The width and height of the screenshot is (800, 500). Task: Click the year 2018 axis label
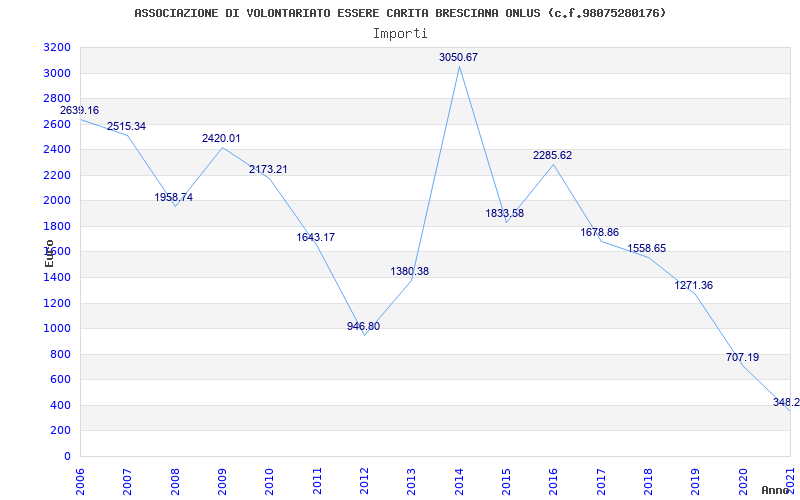(648, 482)
